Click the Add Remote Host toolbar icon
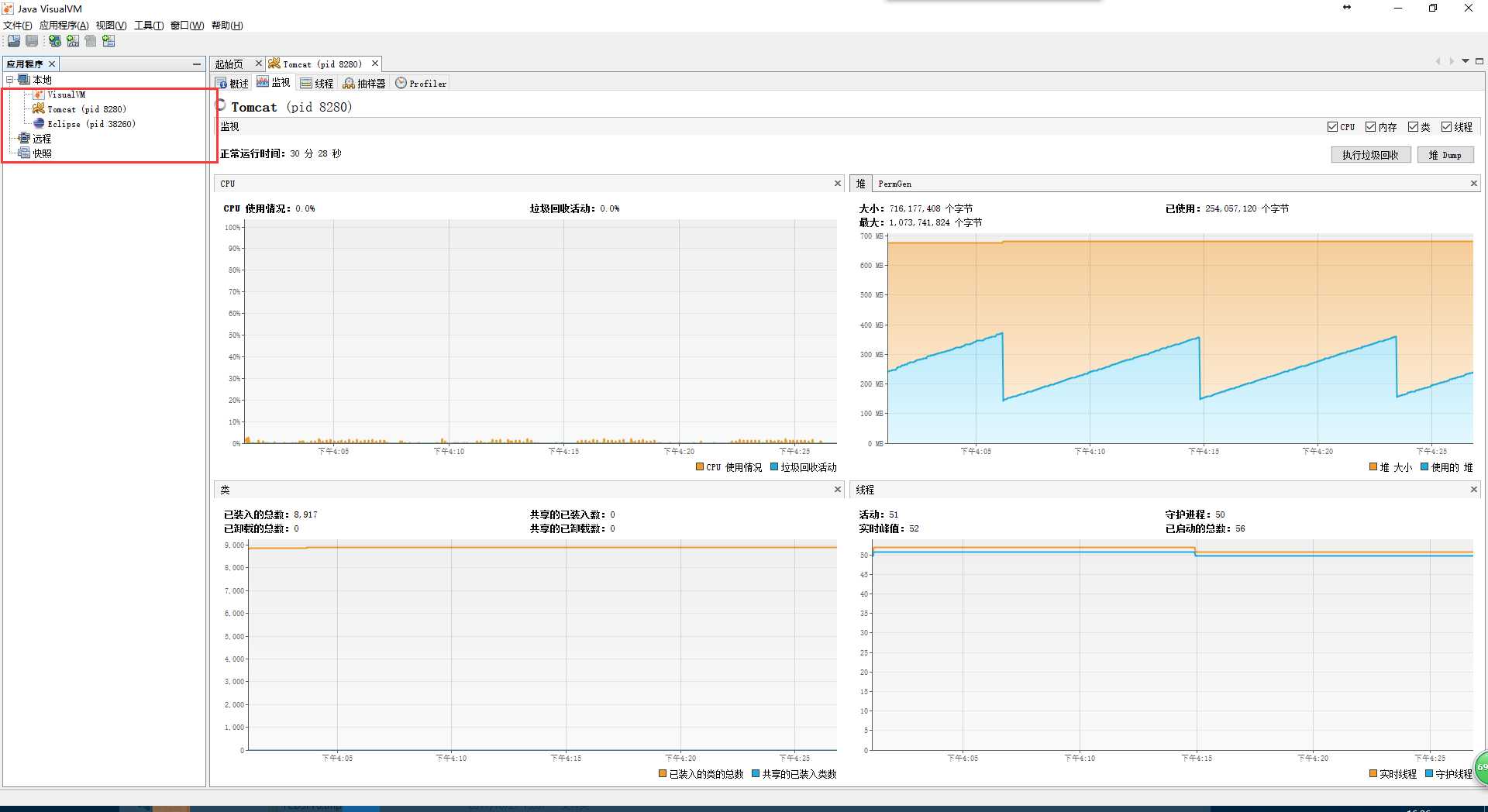 (55, 41)
